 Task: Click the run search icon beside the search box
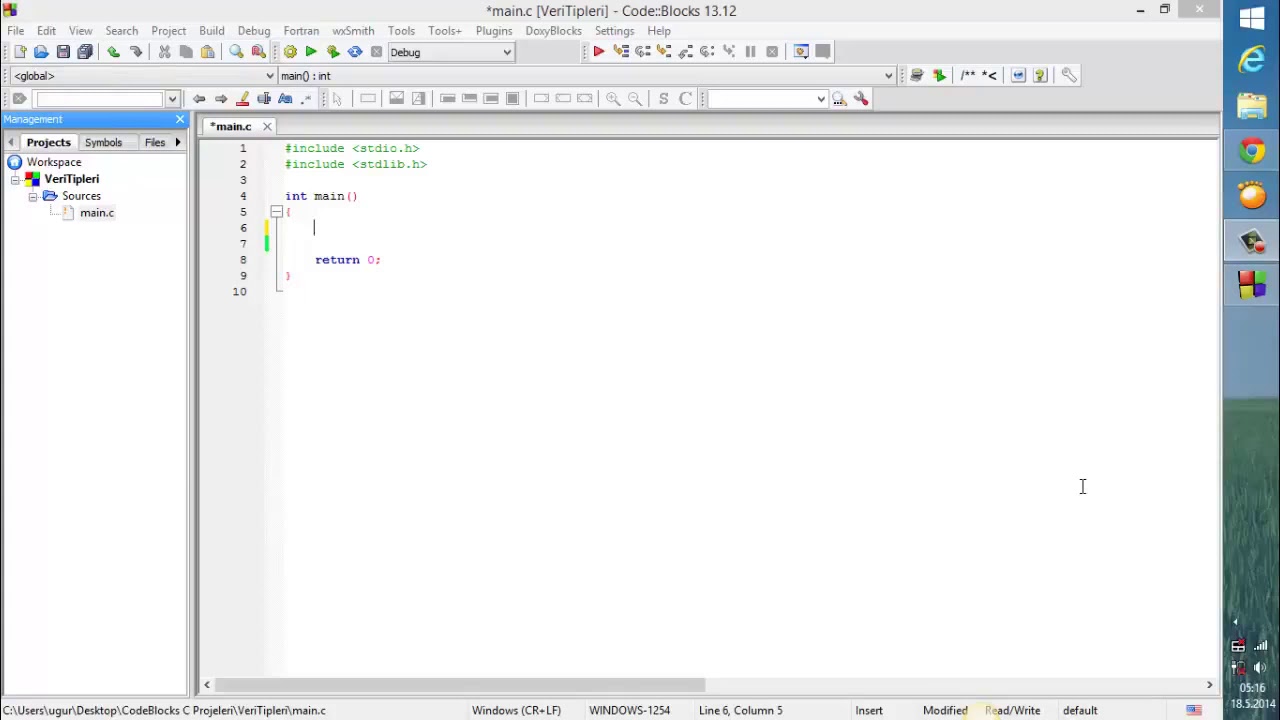(839, 98)
